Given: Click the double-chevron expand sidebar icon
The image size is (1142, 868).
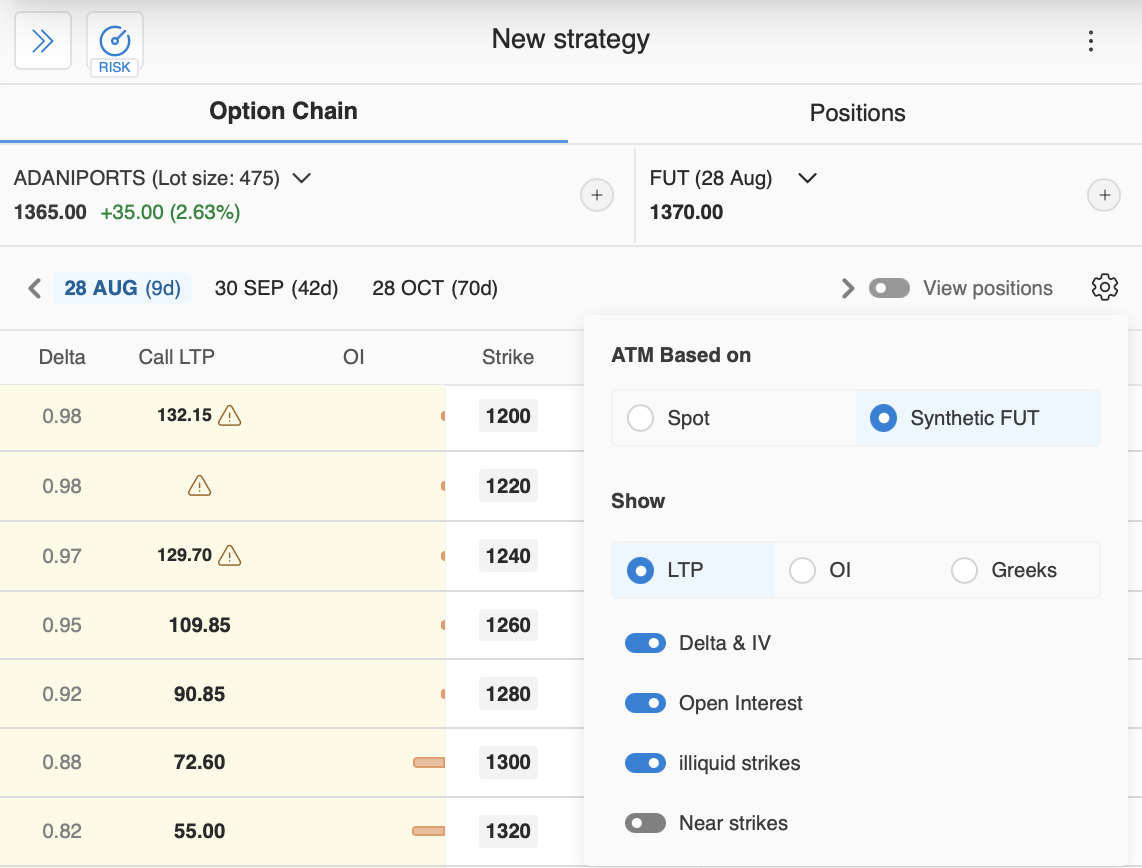Looking at the screenshot, I should click(x=42, y=41).
